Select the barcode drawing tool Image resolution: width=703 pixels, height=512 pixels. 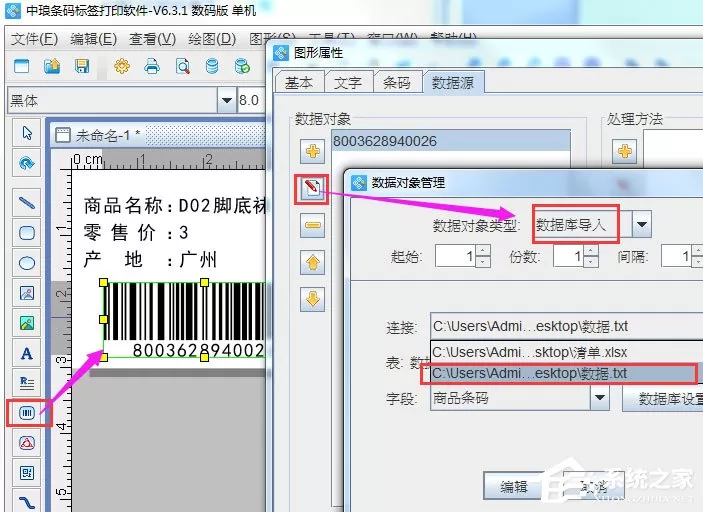coord(27,412)
